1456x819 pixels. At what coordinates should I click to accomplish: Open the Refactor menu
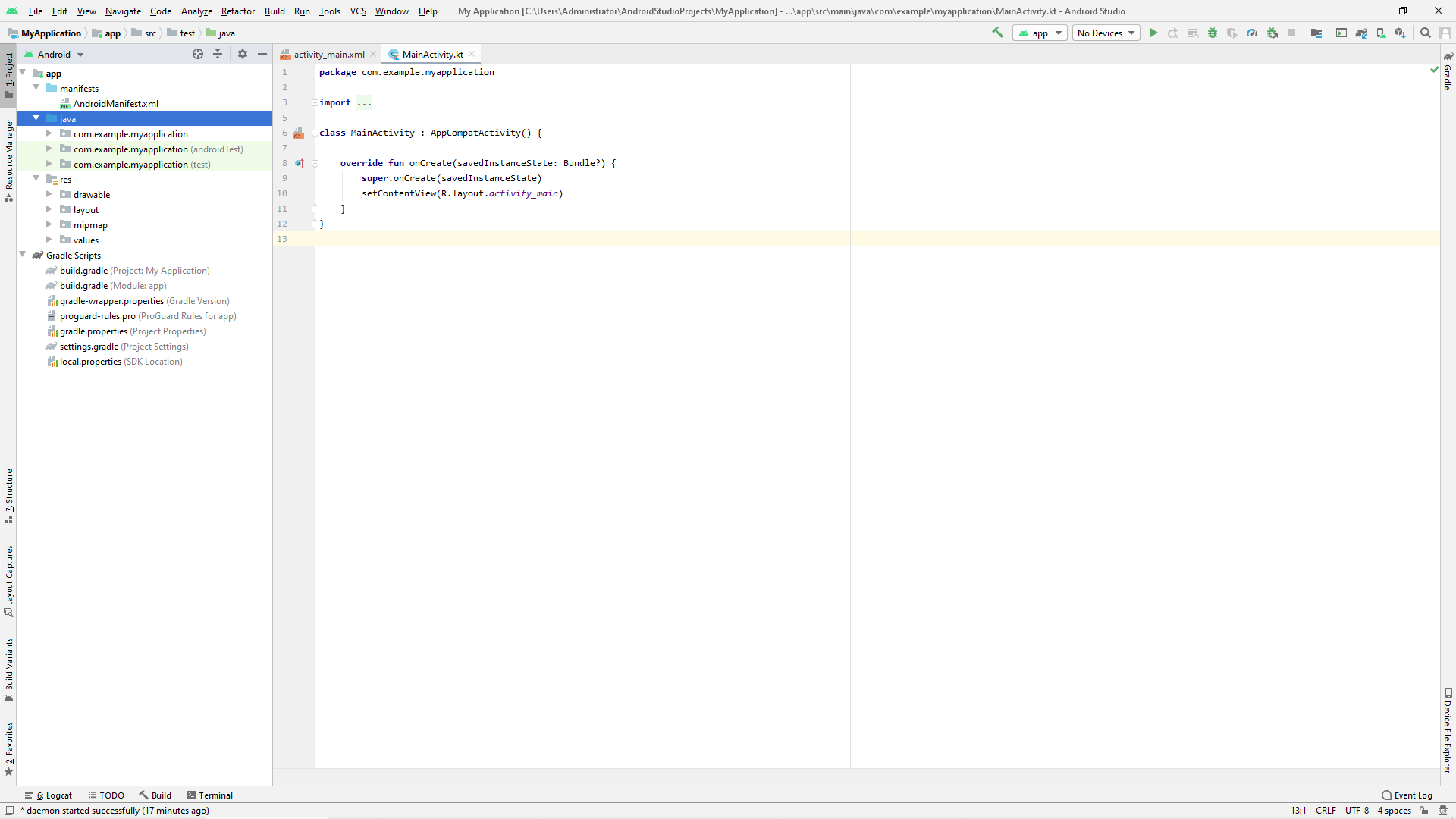237,11
